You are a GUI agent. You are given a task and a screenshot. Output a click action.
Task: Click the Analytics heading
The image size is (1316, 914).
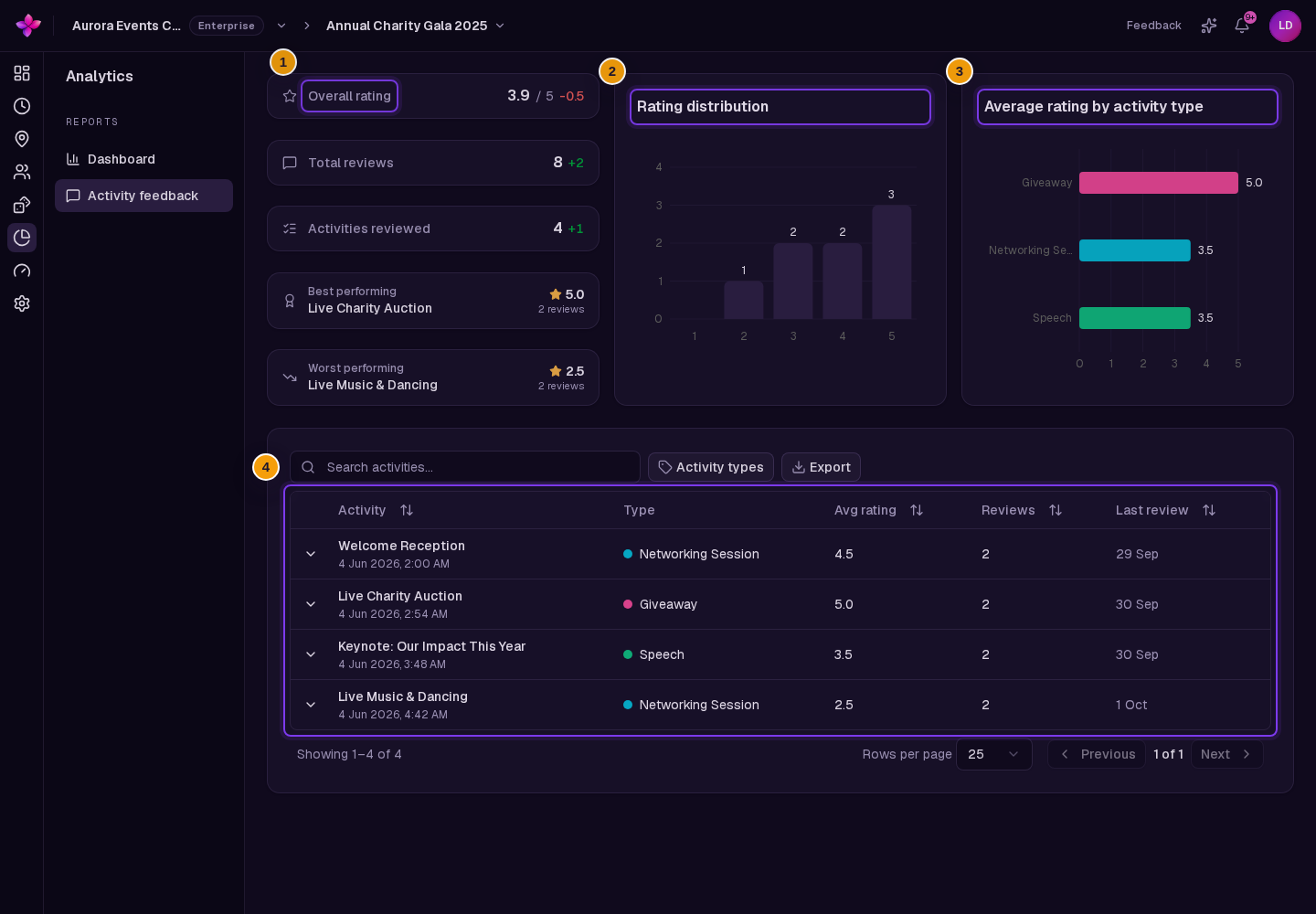coord(100,77)
